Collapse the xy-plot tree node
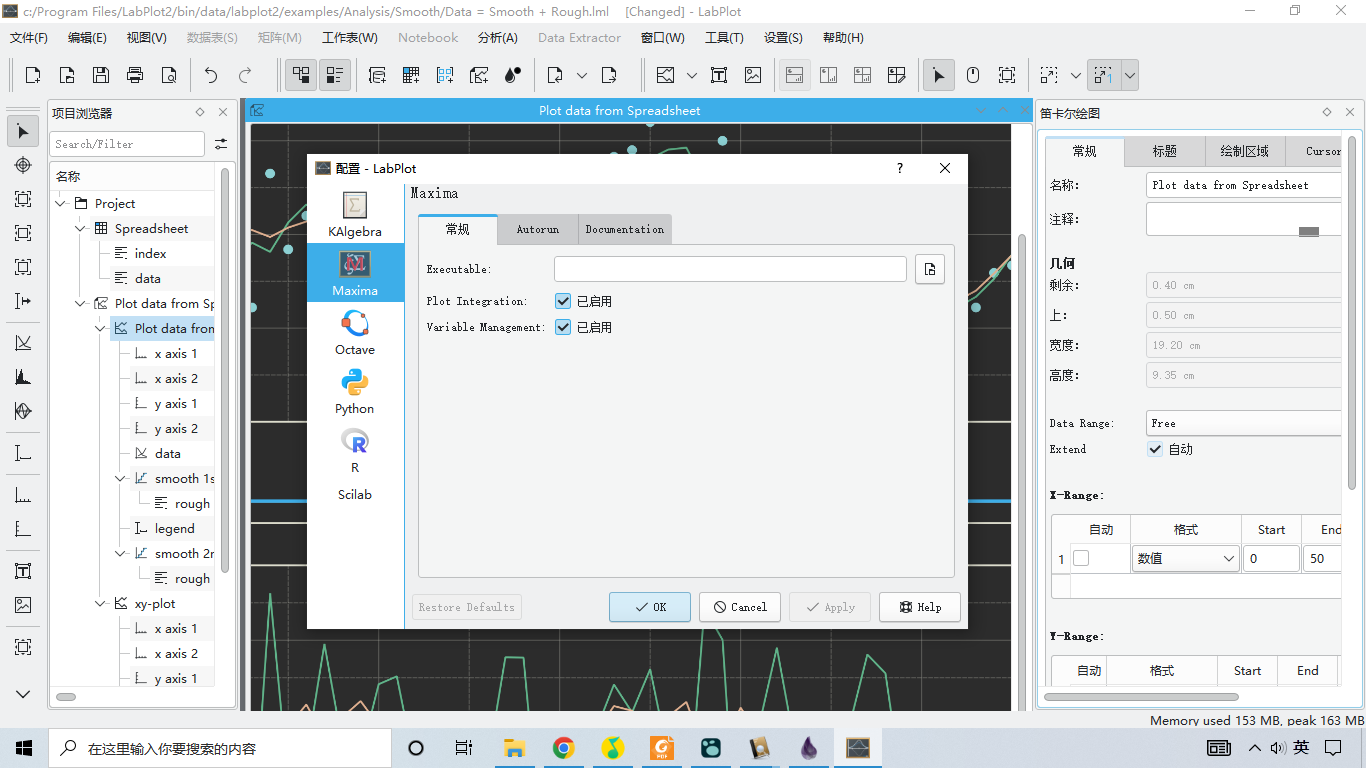1366x768 pixels. click(101, 604)
